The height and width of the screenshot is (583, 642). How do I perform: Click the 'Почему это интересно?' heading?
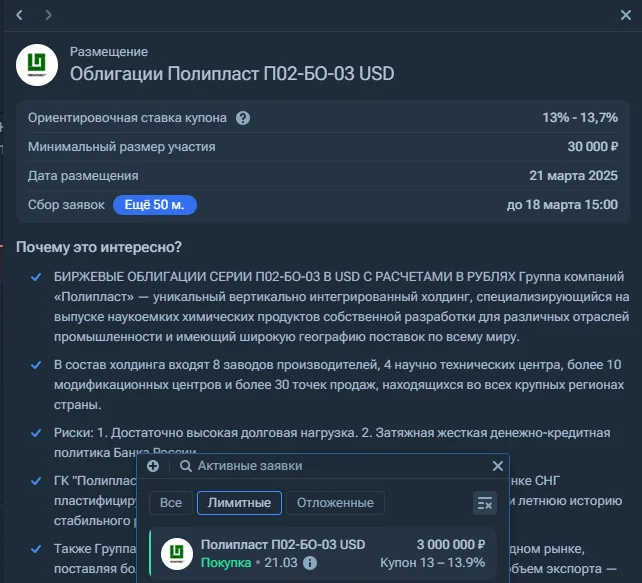tap(99, 247)
